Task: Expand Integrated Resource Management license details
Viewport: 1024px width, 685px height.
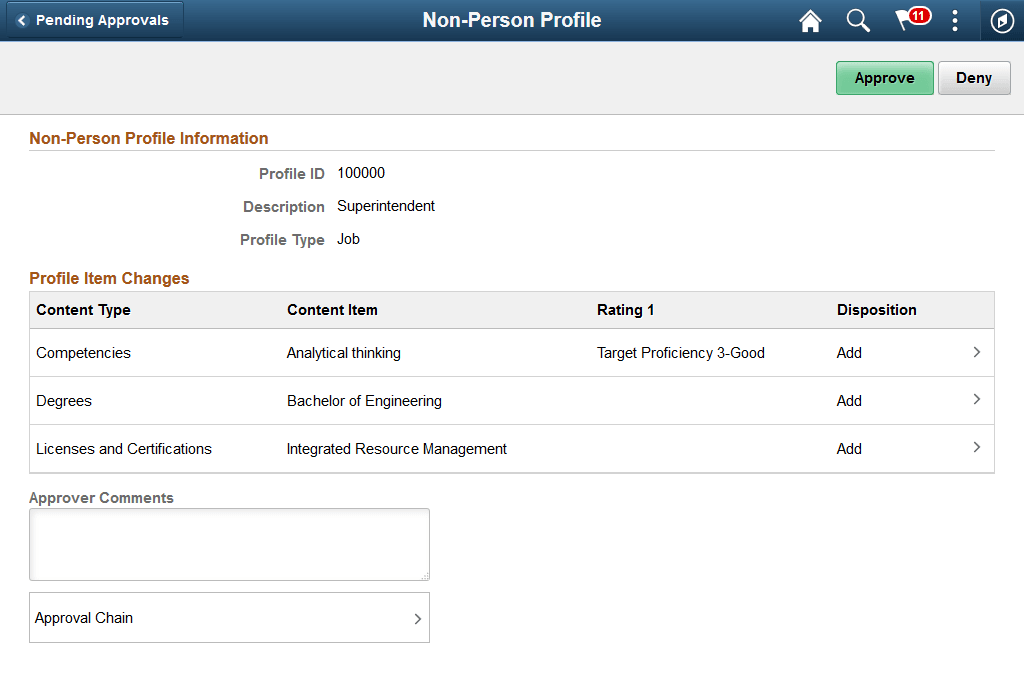Action: (977, 448)
